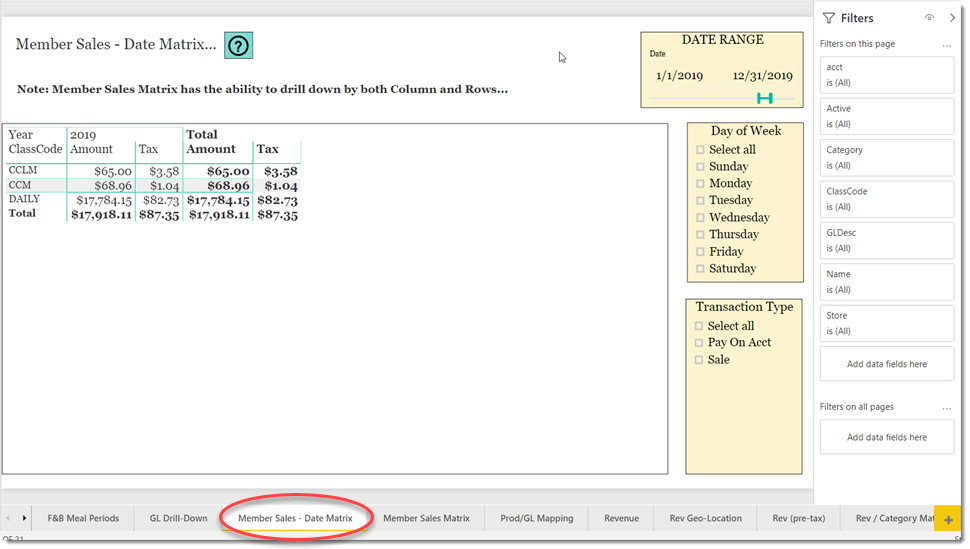Switch to GL Drill-Down tab
970x549 pixels.
click(x=178, y=518)
